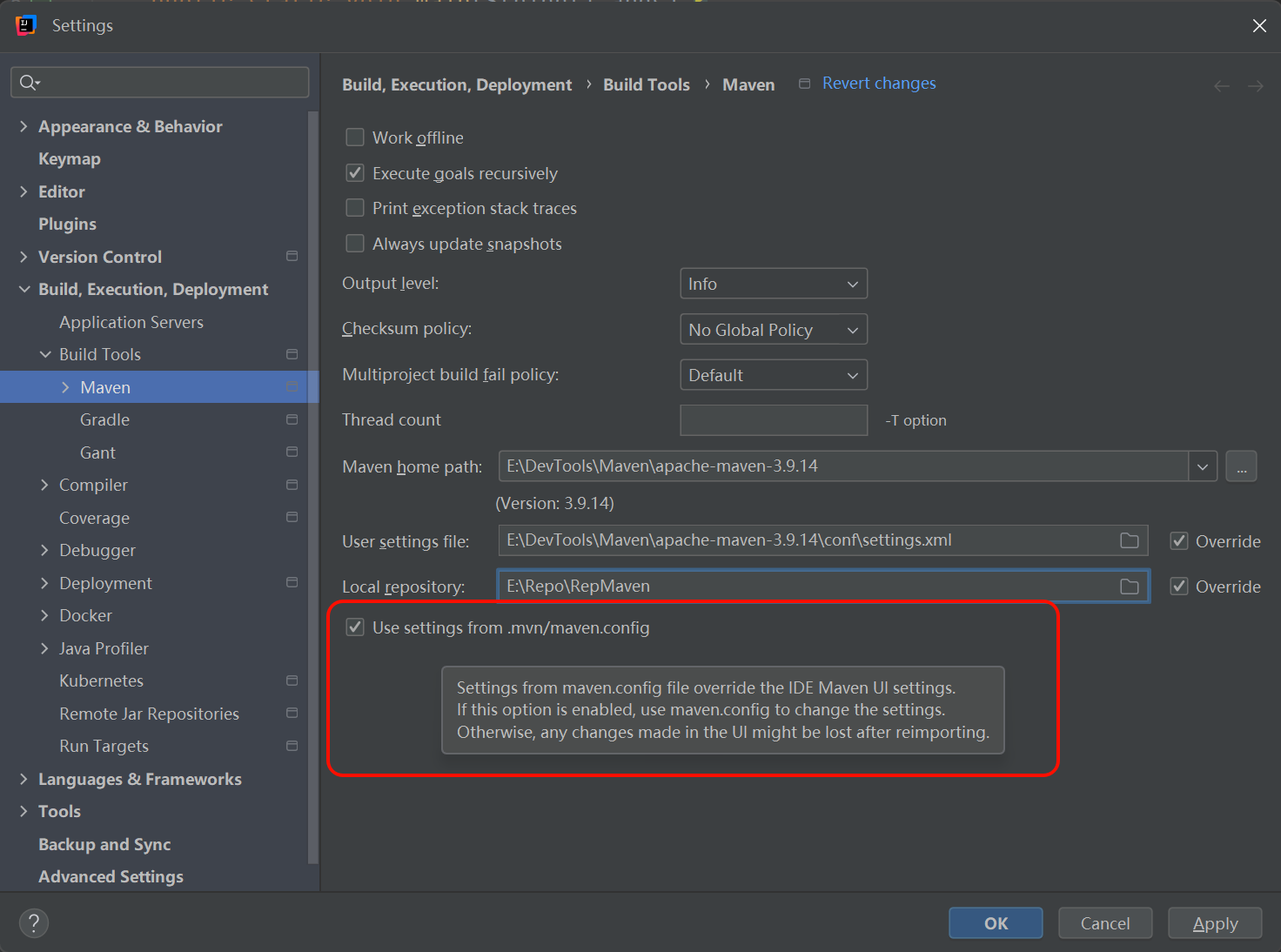Expand Languages & Frameworks section
Image resolution: width=1281 pixels, height=952 pixels.
[23, 779]
